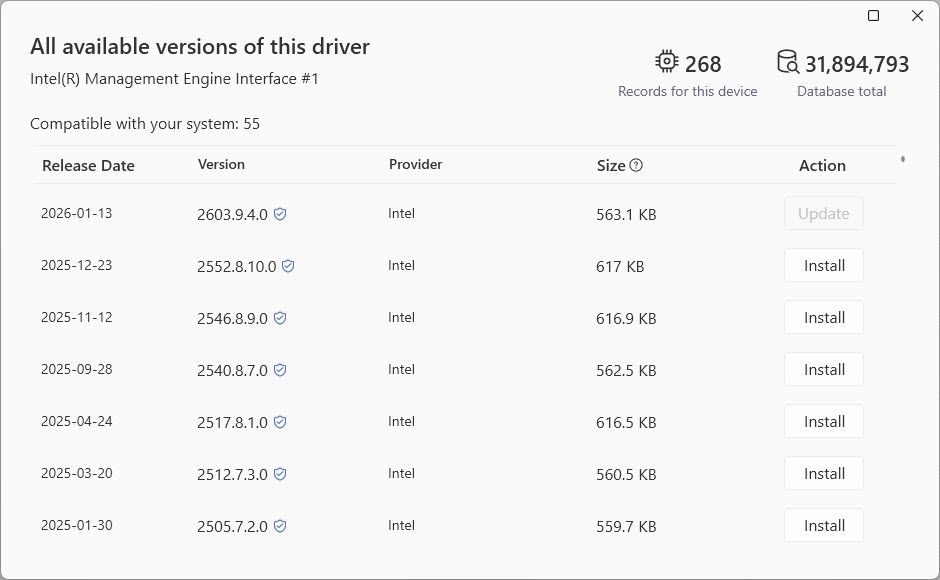Click the verified shield icon beside version 2517.8.1.0
The image size is (940, 580).
(280, 422)
